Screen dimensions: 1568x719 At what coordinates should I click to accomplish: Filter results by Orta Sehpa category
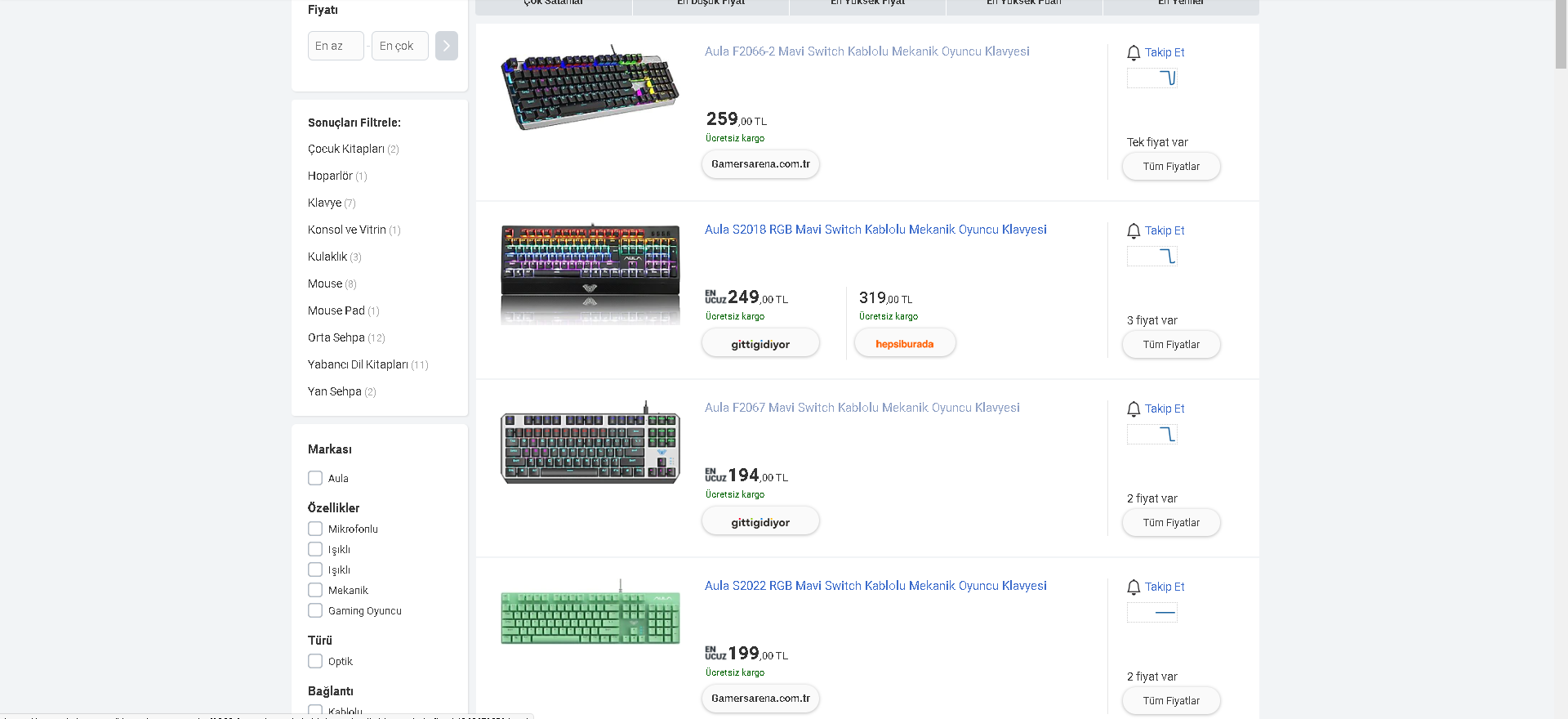point(346,337)
